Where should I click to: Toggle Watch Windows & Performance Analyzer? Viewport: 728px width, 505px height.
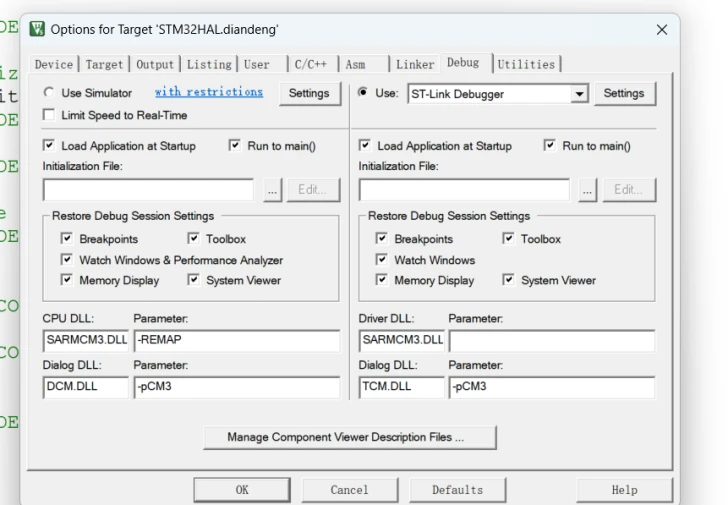[66, 259]
